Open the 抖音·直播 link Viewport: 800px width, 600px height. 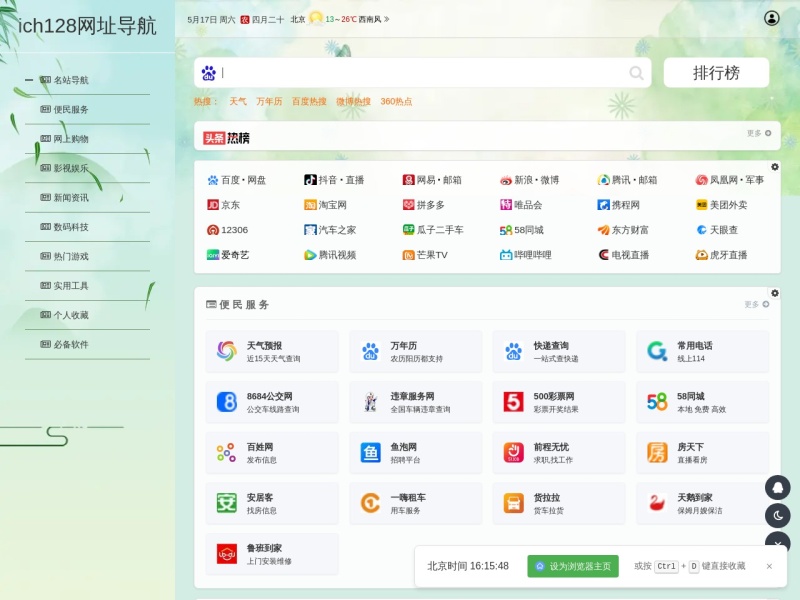pos(334,180)
